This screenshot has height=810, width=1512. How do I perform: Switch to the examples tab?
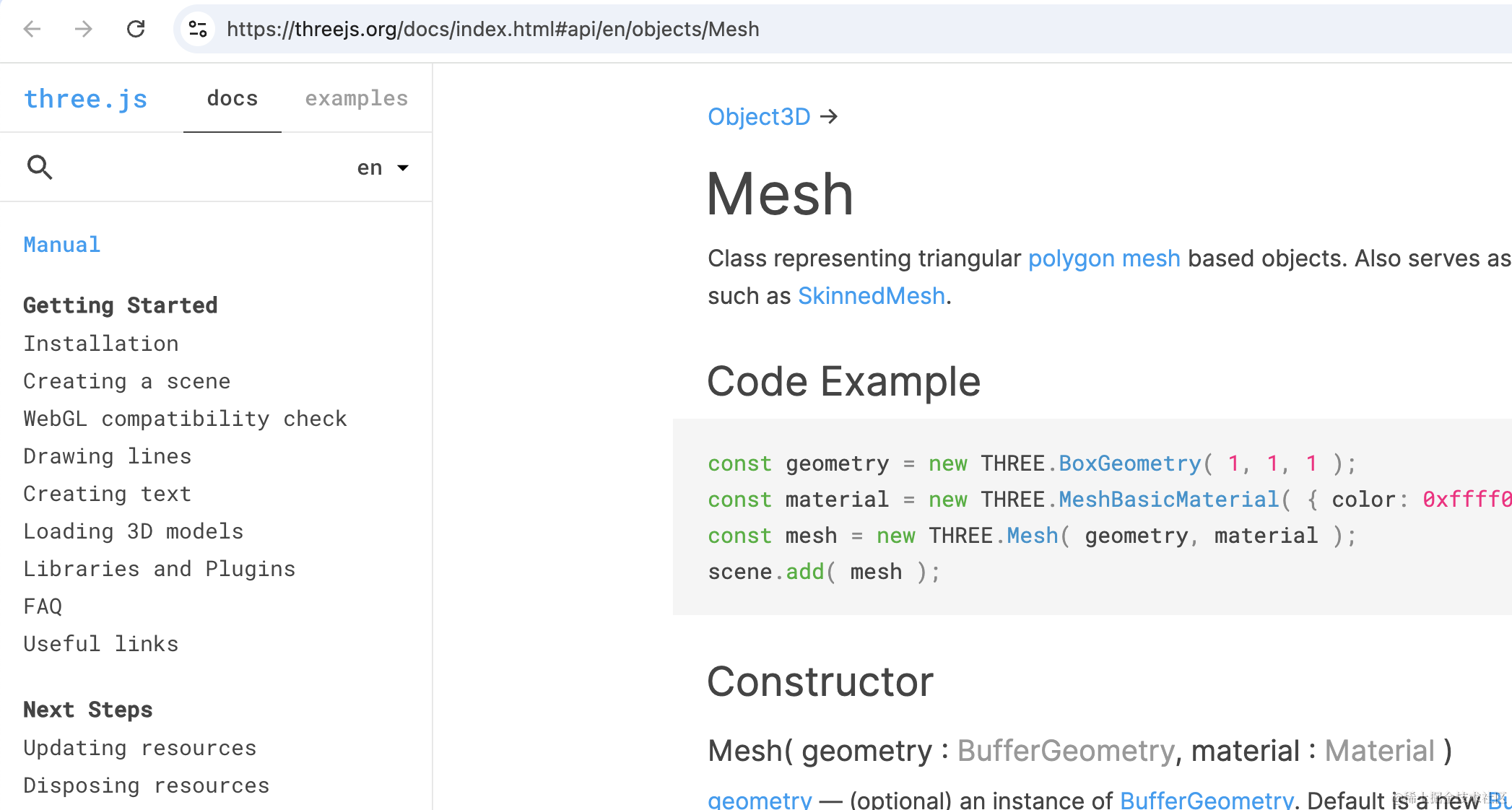tap(357, 98)
